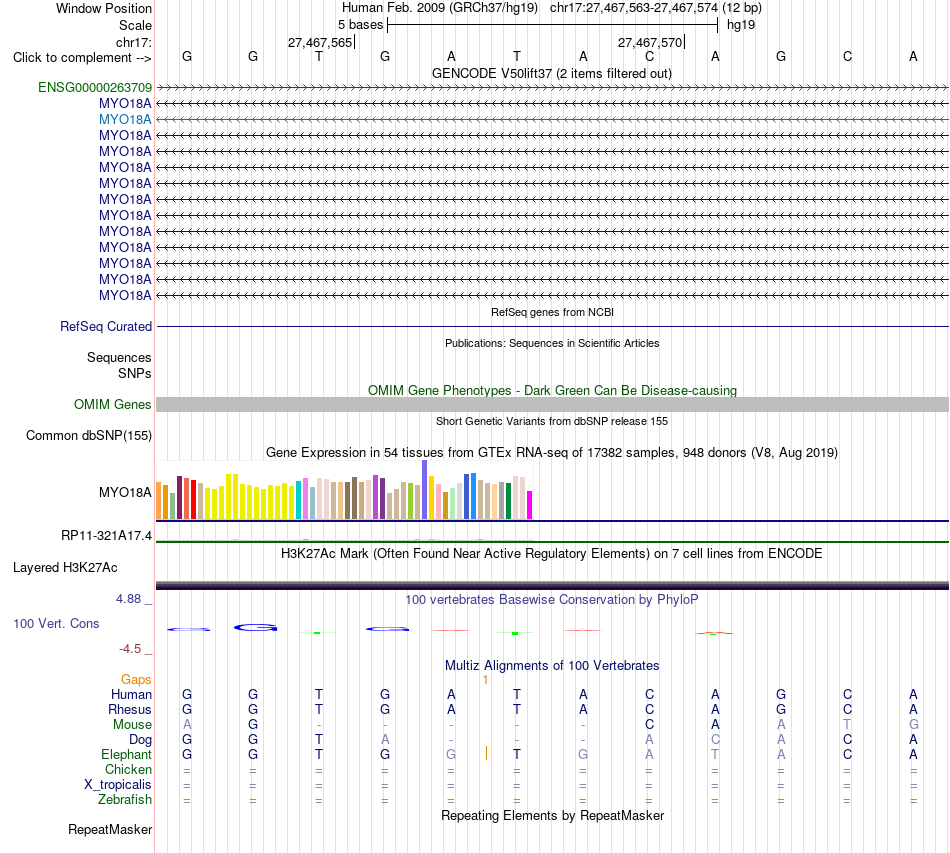Viewport: 950px width, 853px height.
Task: Click the orange gap count '1' in the Gaps row
Action: pyautogui.click(x=485, y=680)
